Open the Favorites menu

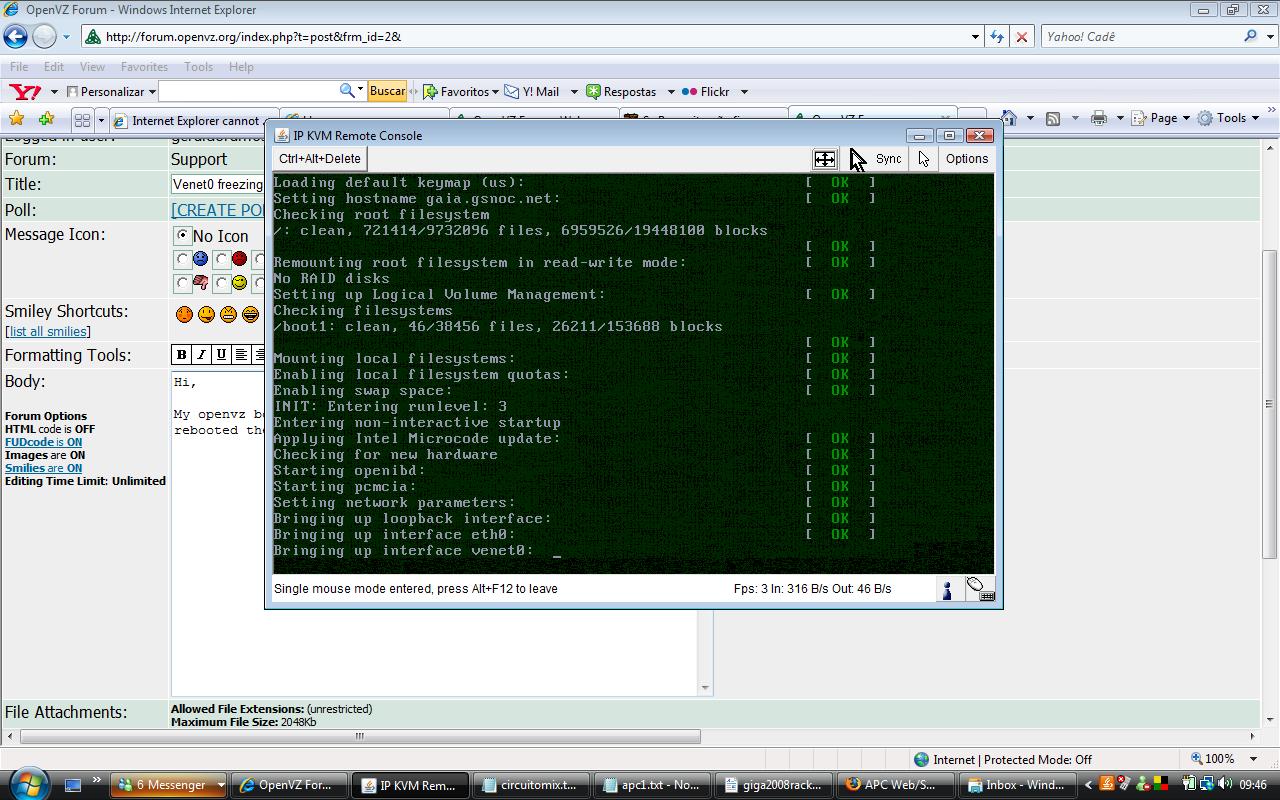[x=144, y=67]
